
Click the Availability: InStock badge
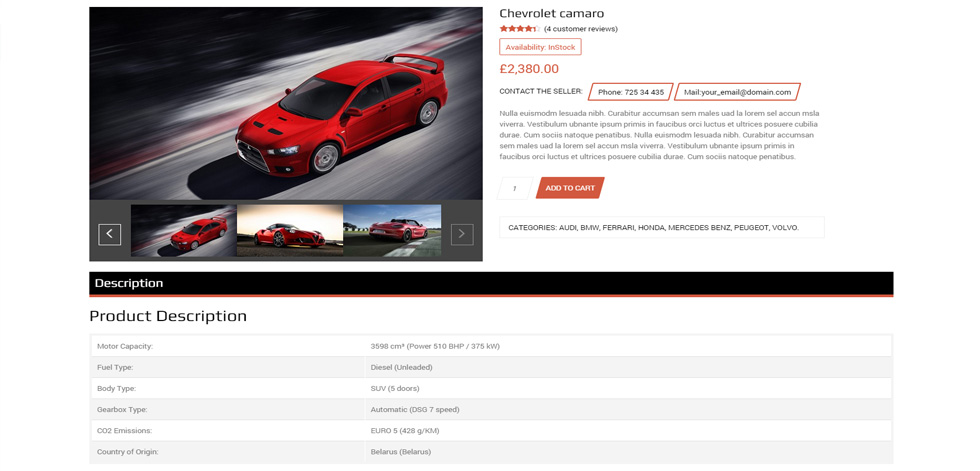(541, 47)
